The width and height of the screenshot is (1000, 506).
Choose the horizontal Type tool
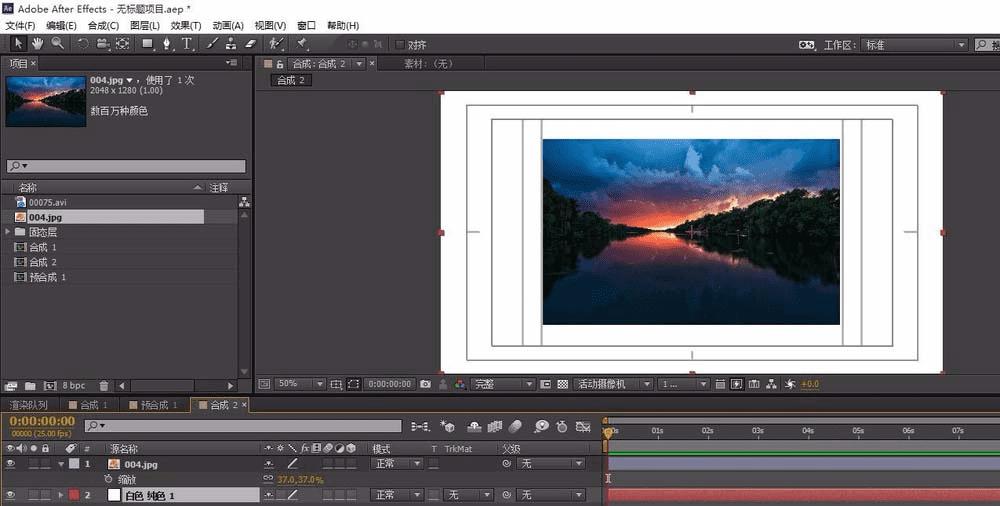pyautogui.click(x=186, y=44)
